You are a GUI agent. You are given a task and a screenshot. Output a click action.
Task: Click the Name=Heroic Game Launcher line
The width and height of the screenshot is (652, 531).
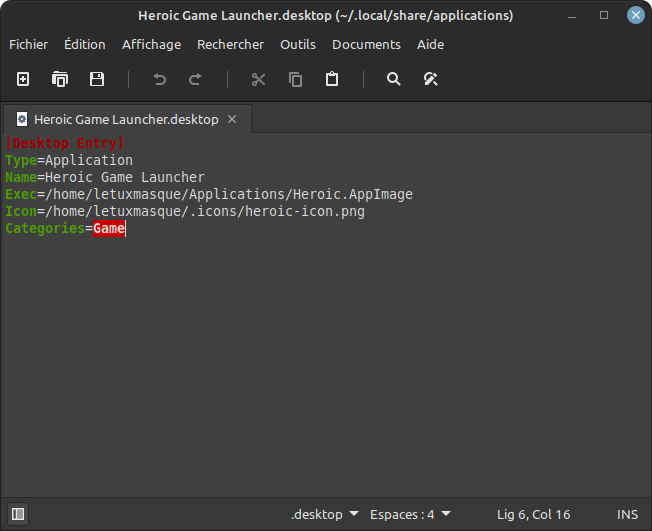pos(105,177)
